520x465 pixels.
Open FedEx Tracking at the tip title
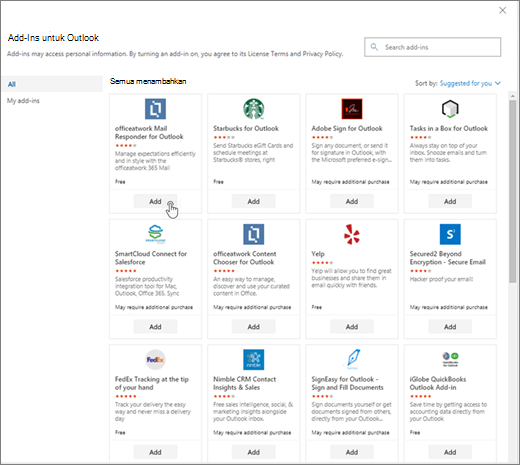click(x=152, y=383)
